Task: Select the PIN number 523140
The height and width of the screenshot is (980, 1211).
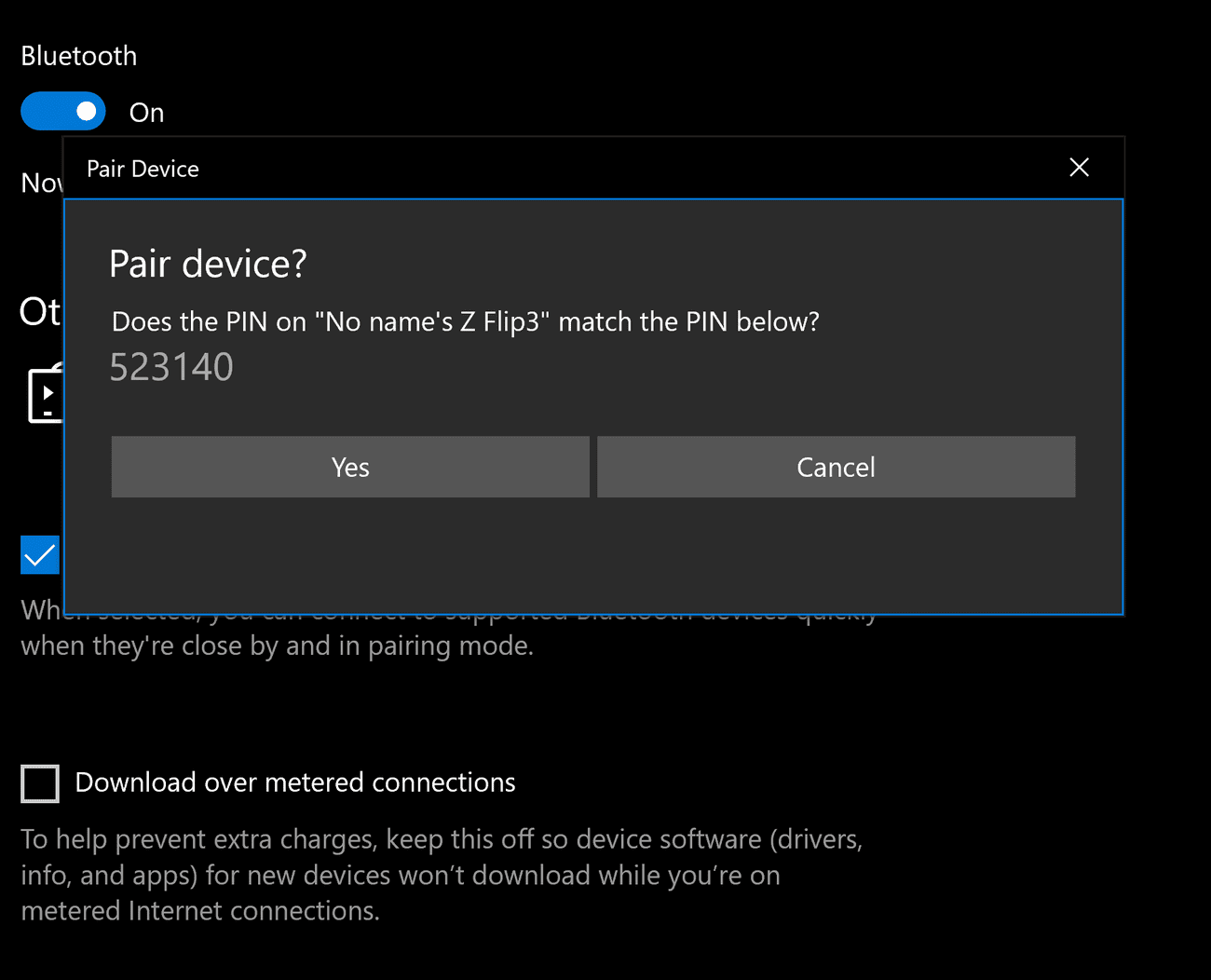Action: pos(171,366)
